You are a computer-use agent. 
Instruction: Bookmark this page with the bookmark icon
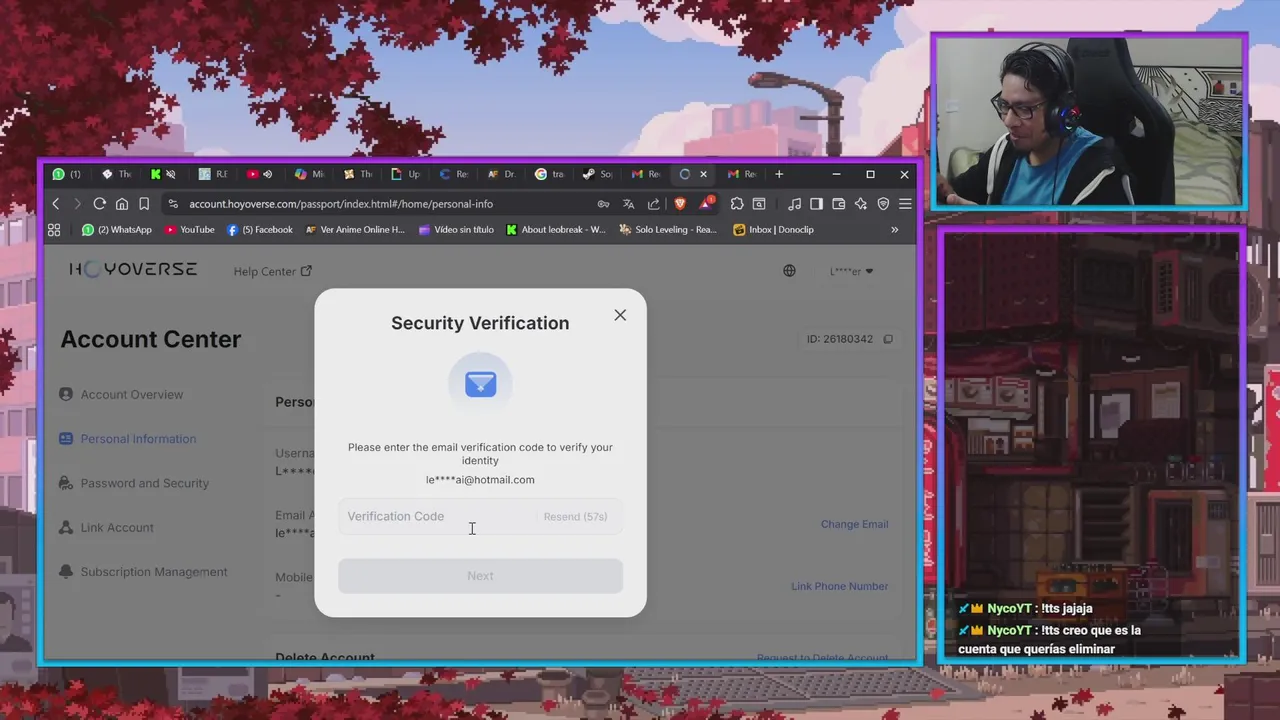(x=144, y=204)
